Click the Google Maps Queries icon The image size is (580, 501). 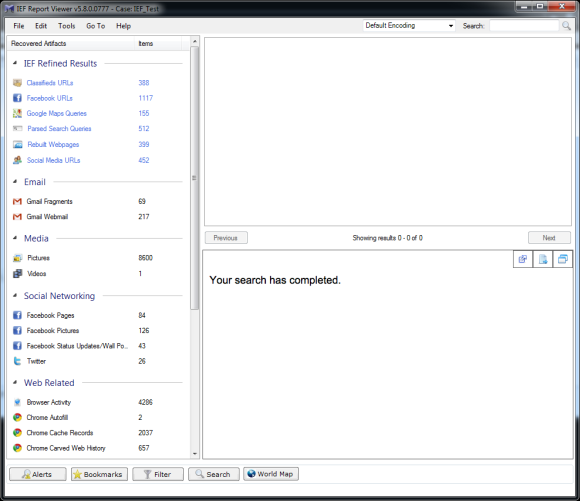[x=17, y=113]
